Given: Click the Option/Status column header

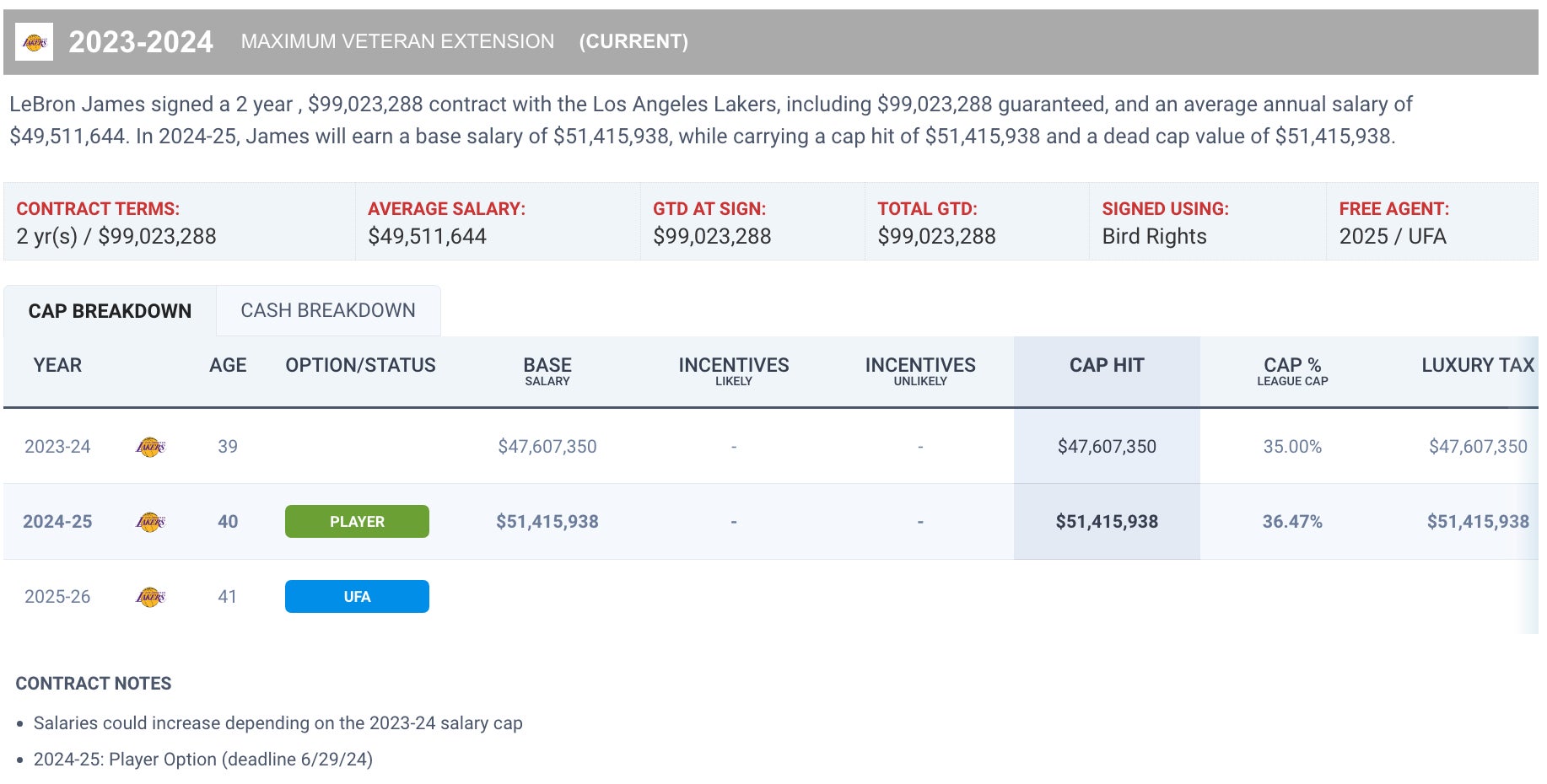Looking at the screenshot, I should tap(360, 365).
